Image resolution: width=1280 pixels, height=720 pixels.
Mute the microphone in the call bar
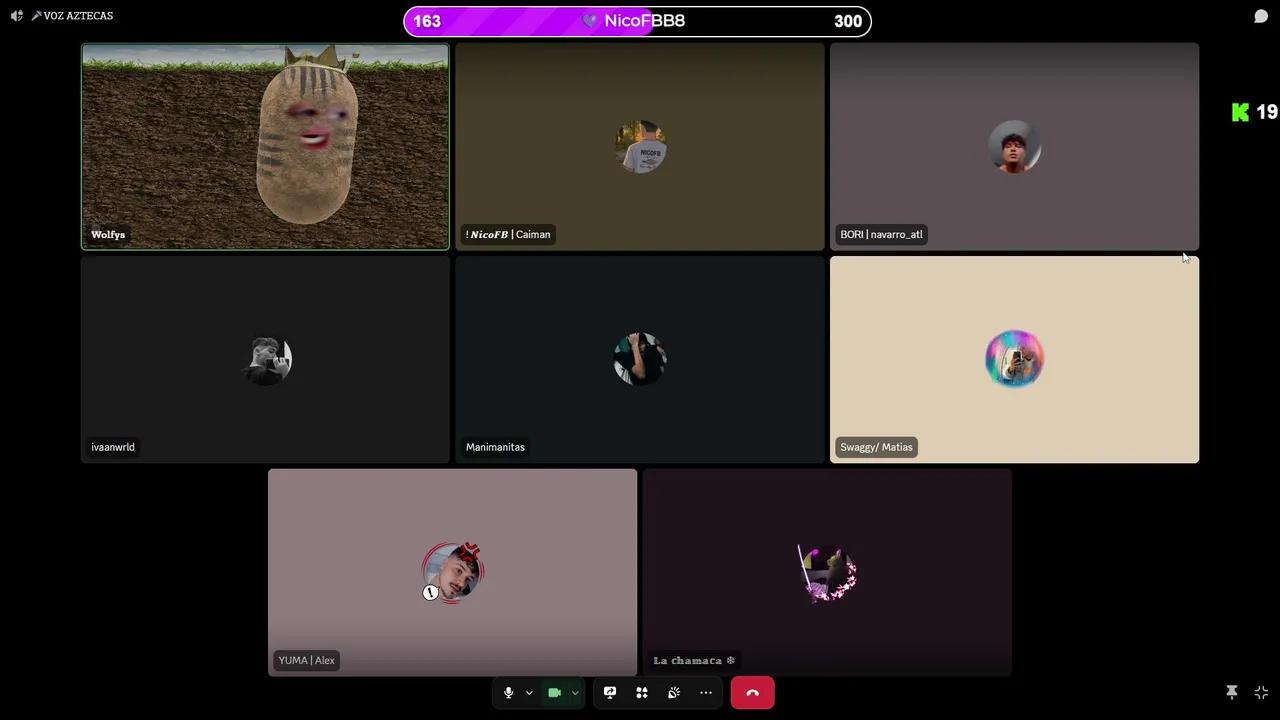(x=508, y=693)
